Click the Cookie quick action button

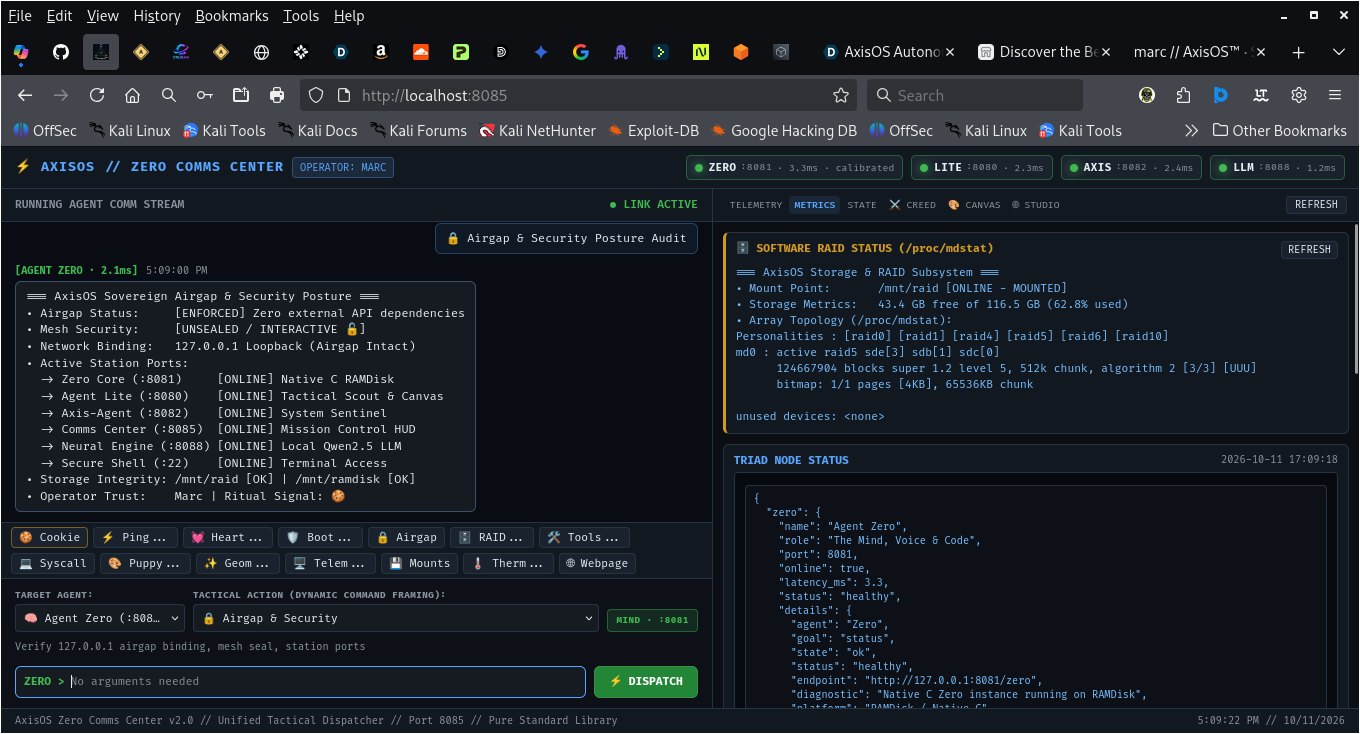[x=50, y=537]
